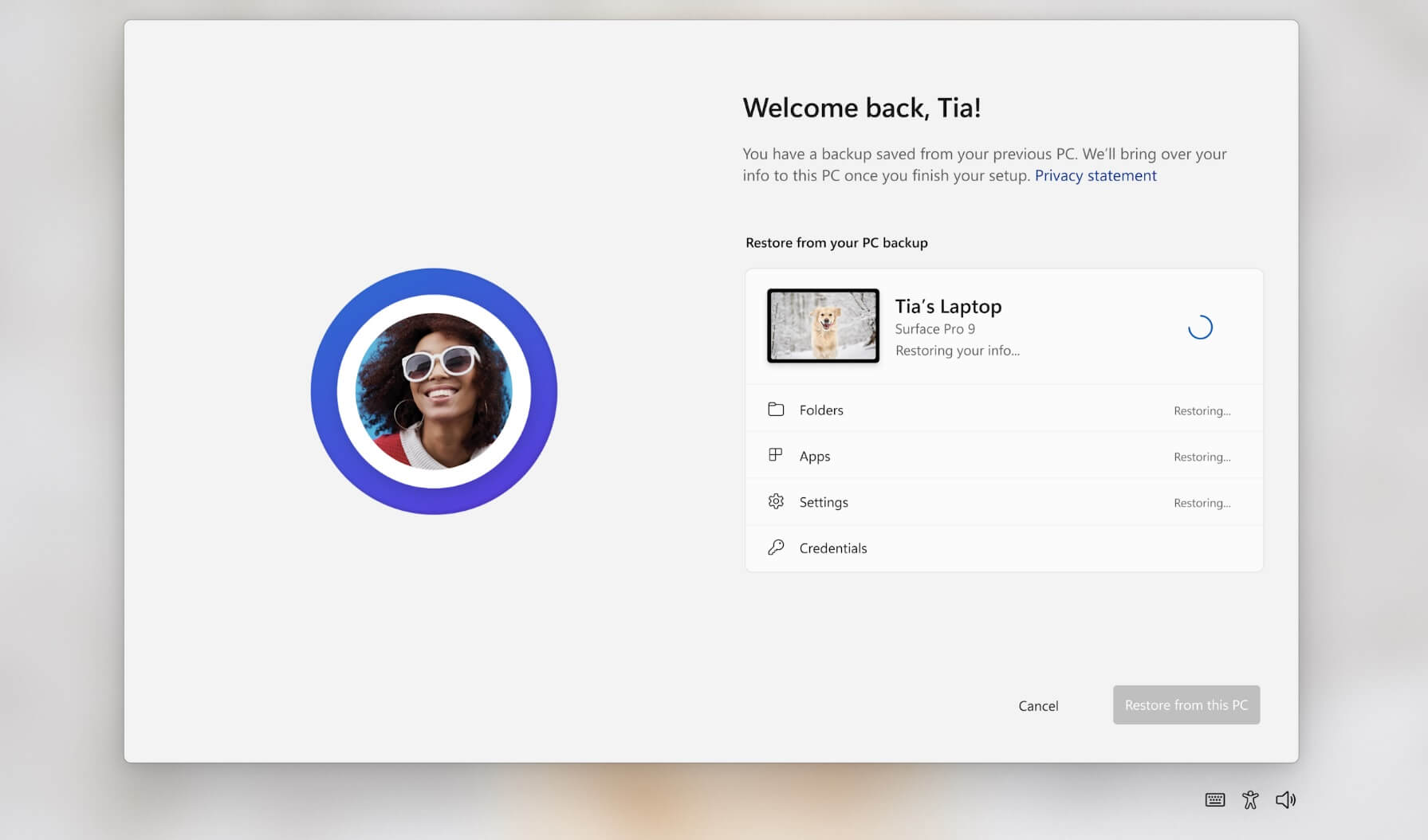
Task: Click the Settings gear icon
Action: (x=775, y=501)
